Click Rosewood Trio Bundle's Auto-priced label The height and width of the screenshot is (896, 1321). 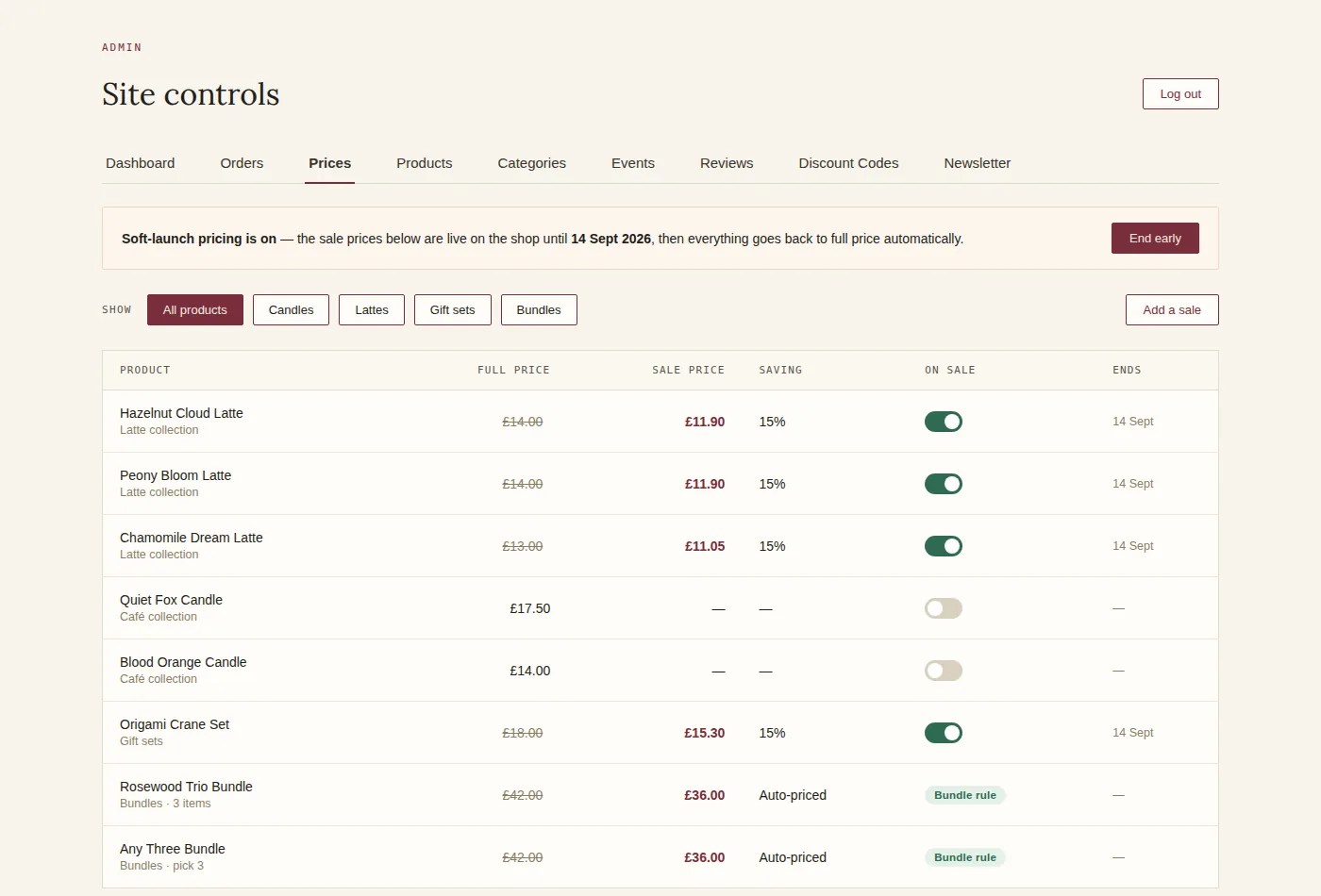pyautogui.click(x=793, y=795)
